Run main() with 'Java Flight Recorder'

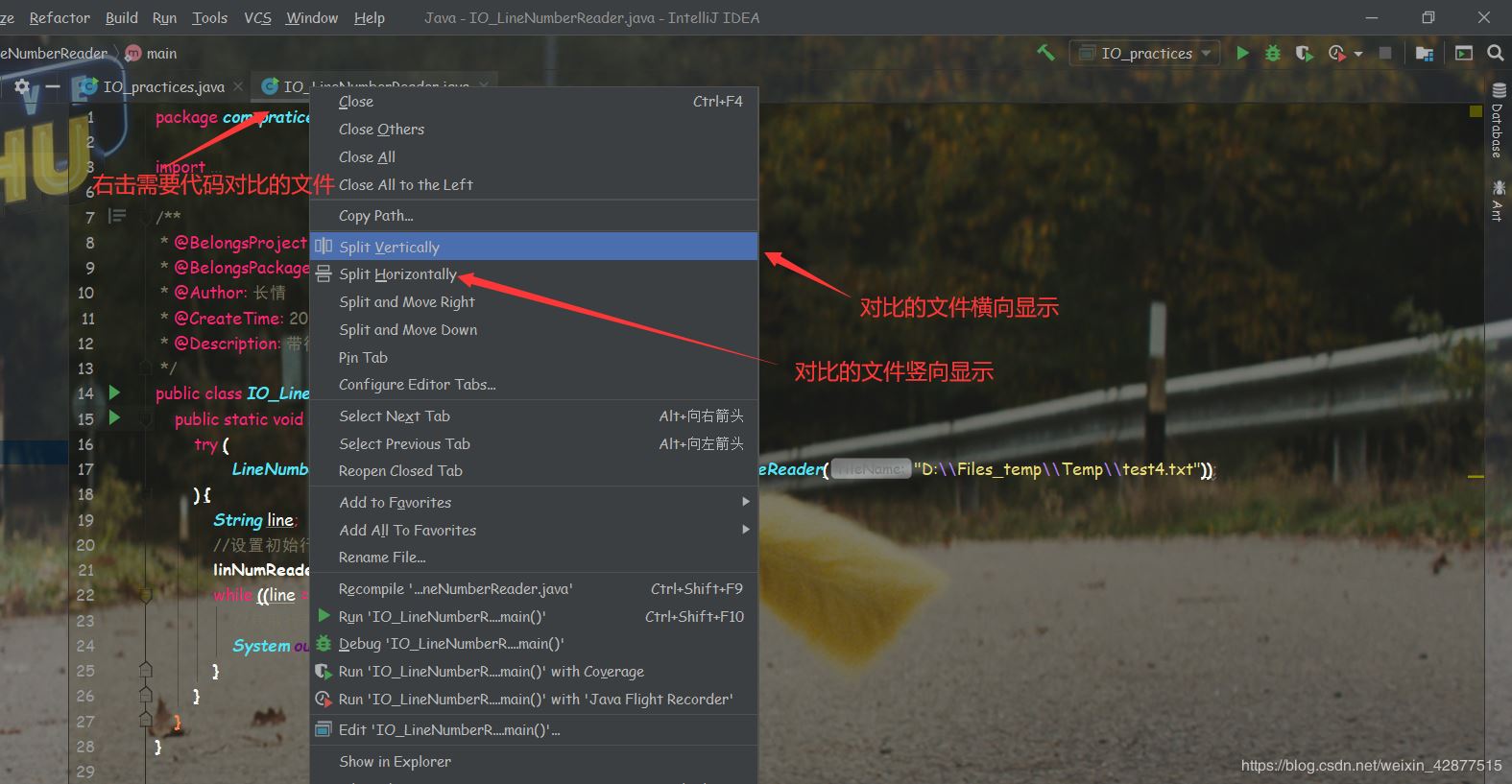[534, 699]
